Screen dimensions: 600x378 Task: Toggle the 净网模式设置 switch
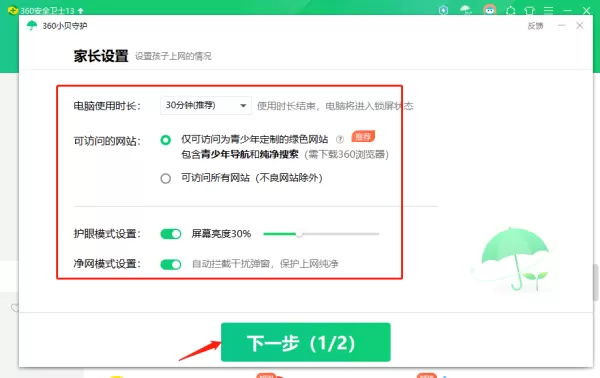pos(171,264)
